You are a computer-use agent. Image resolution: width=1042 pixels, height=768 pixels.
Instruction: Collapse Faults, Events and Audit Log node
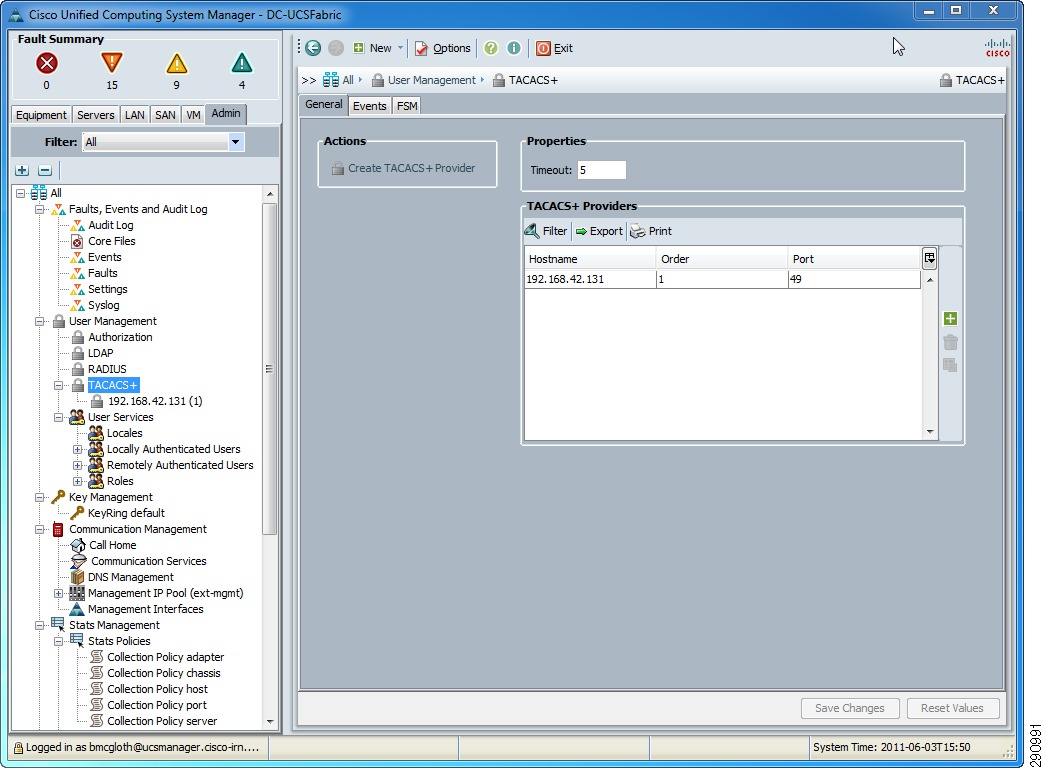(x=40, y=209)
